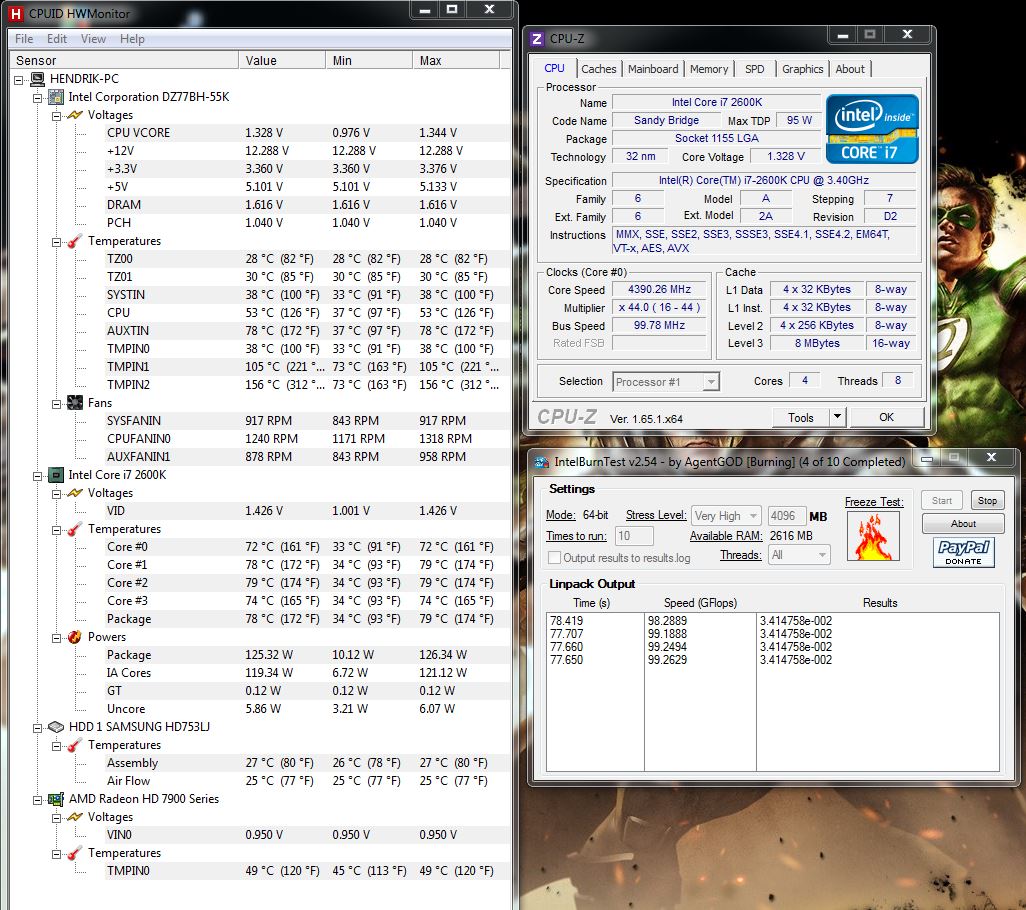This screenshot has height=910, width=1026.
Task: Select the HENDRIK-PC computer icon
Action: click(x=37, y=79)
